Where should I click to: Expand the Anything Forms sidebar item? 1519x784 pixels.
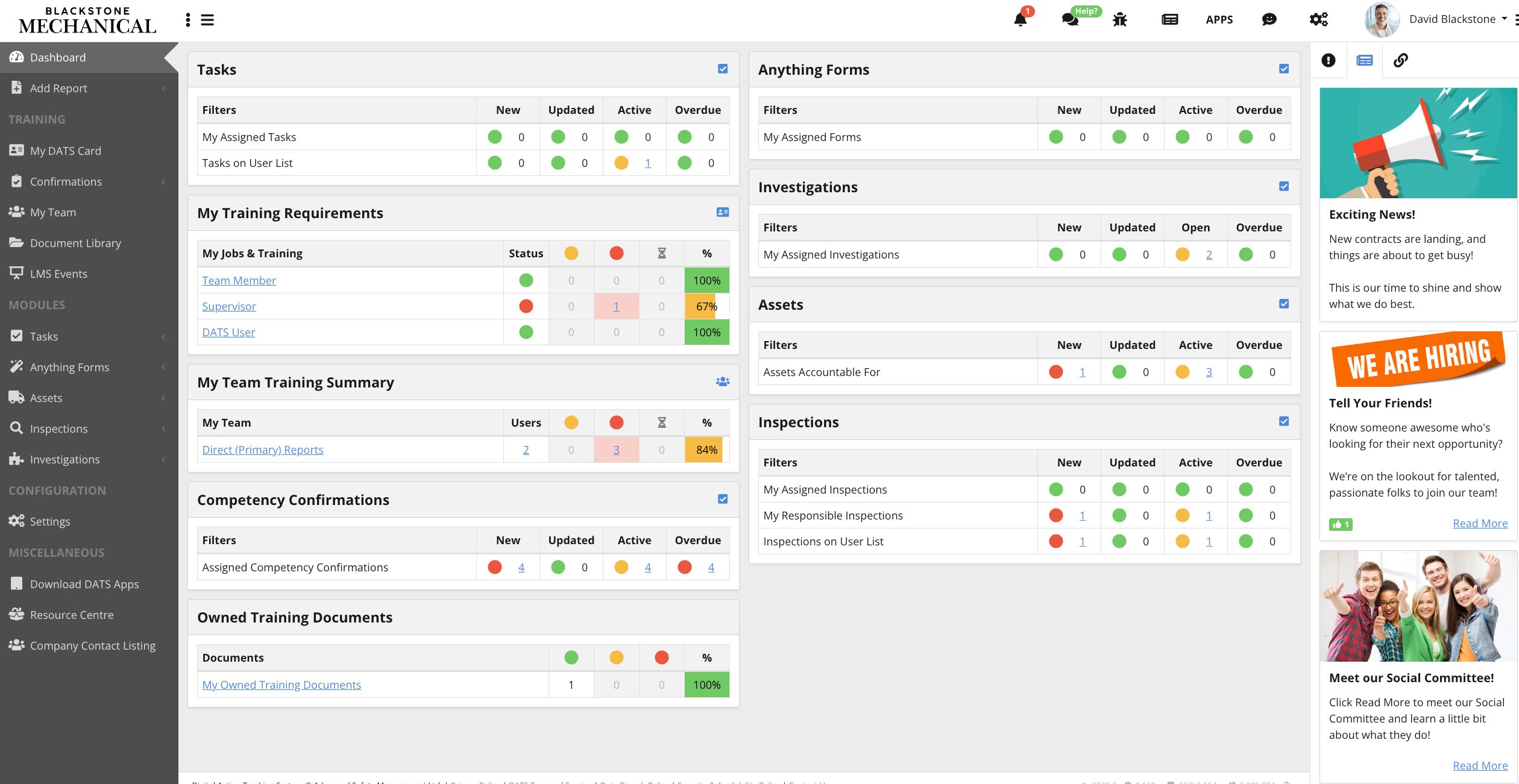(69, 367)
